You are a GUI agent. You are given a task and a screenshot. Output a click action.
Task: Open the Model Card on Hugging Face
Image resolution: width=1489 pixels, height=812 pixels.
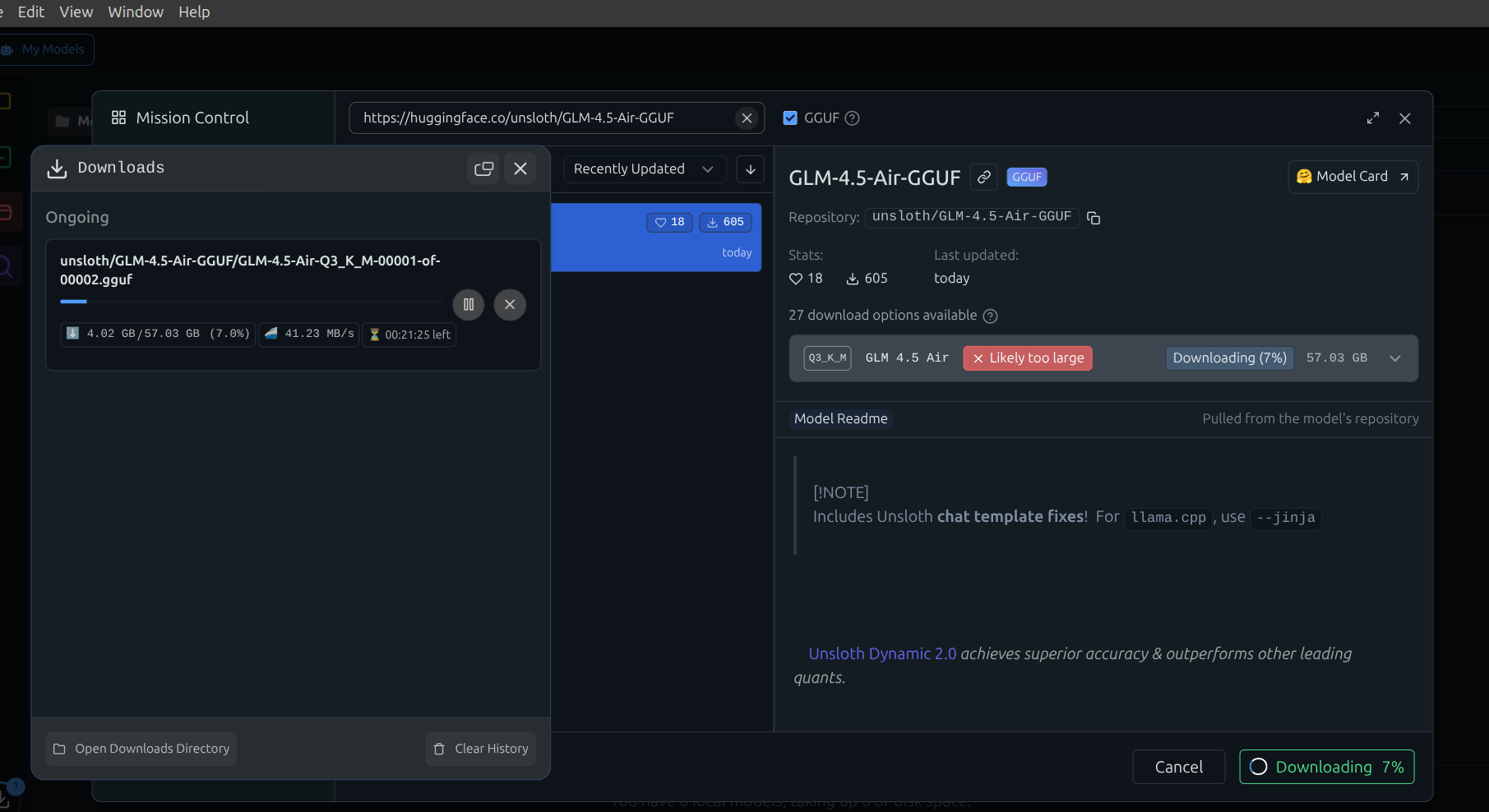point(1353,177)
